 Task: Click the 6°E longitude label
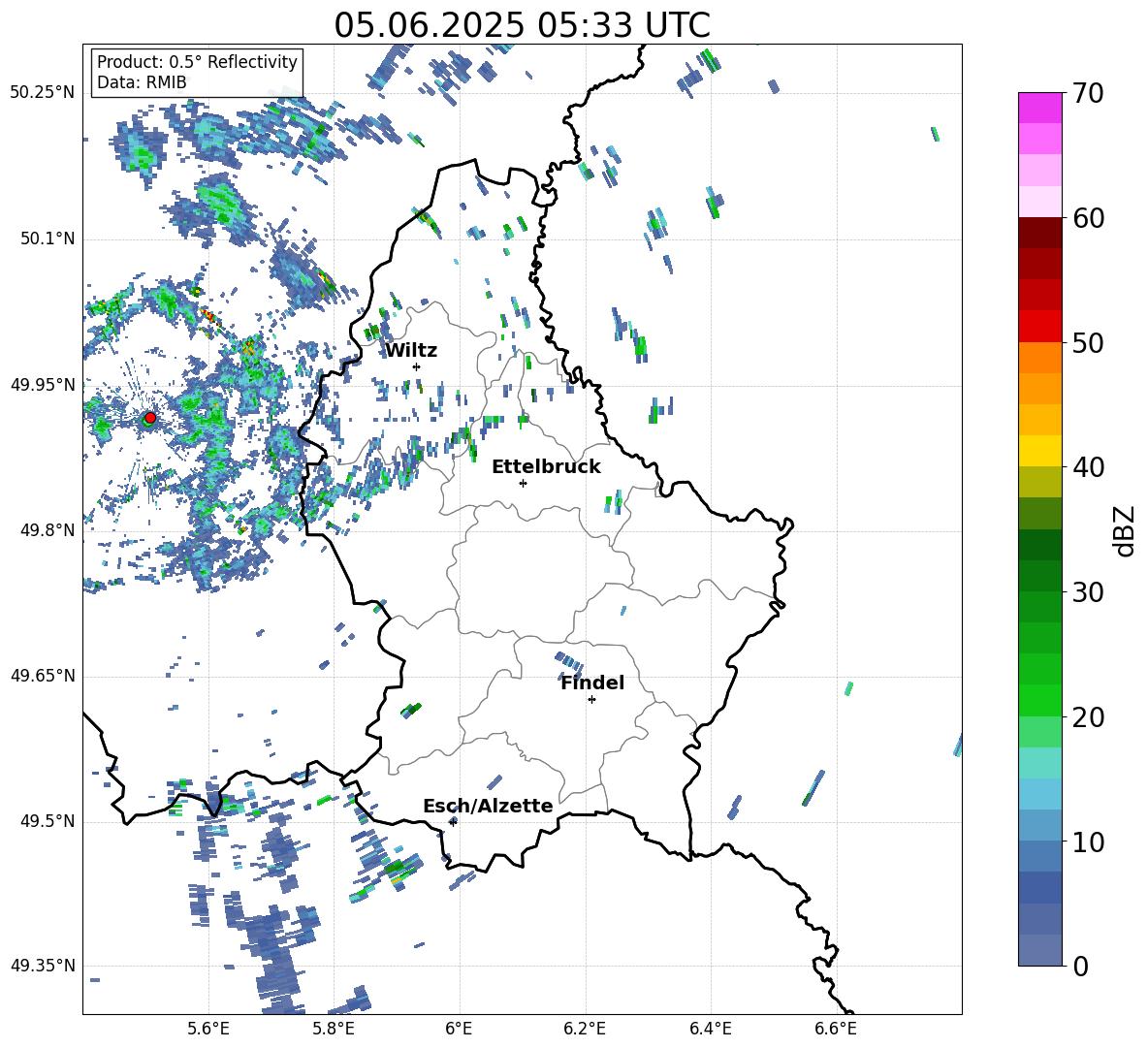pyautogui.click(x=459, y=1029)
